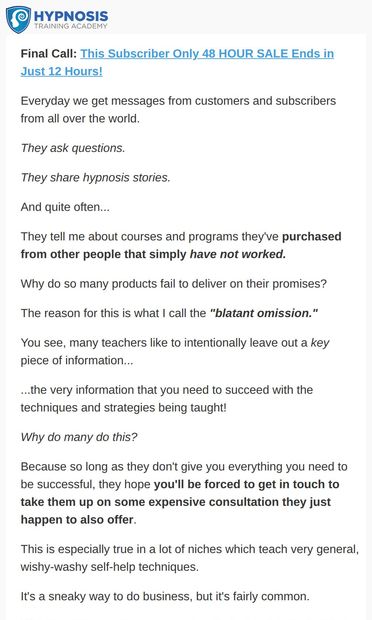Screen dimensions: 372x620
Task: Click the 'You see, many teachers' paragraph
Action: [175, 352]
